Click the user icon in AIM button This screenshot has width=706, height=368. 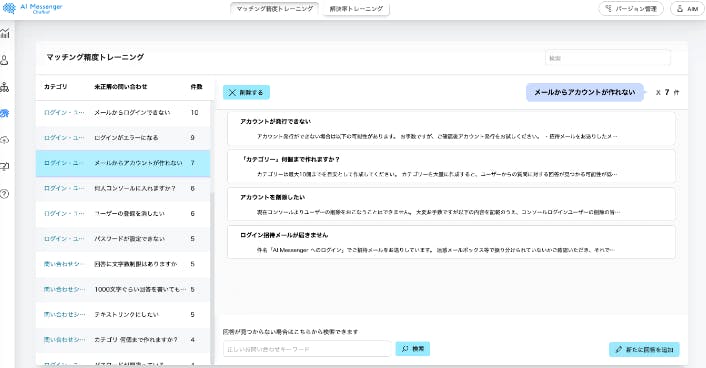pos(680,9)
